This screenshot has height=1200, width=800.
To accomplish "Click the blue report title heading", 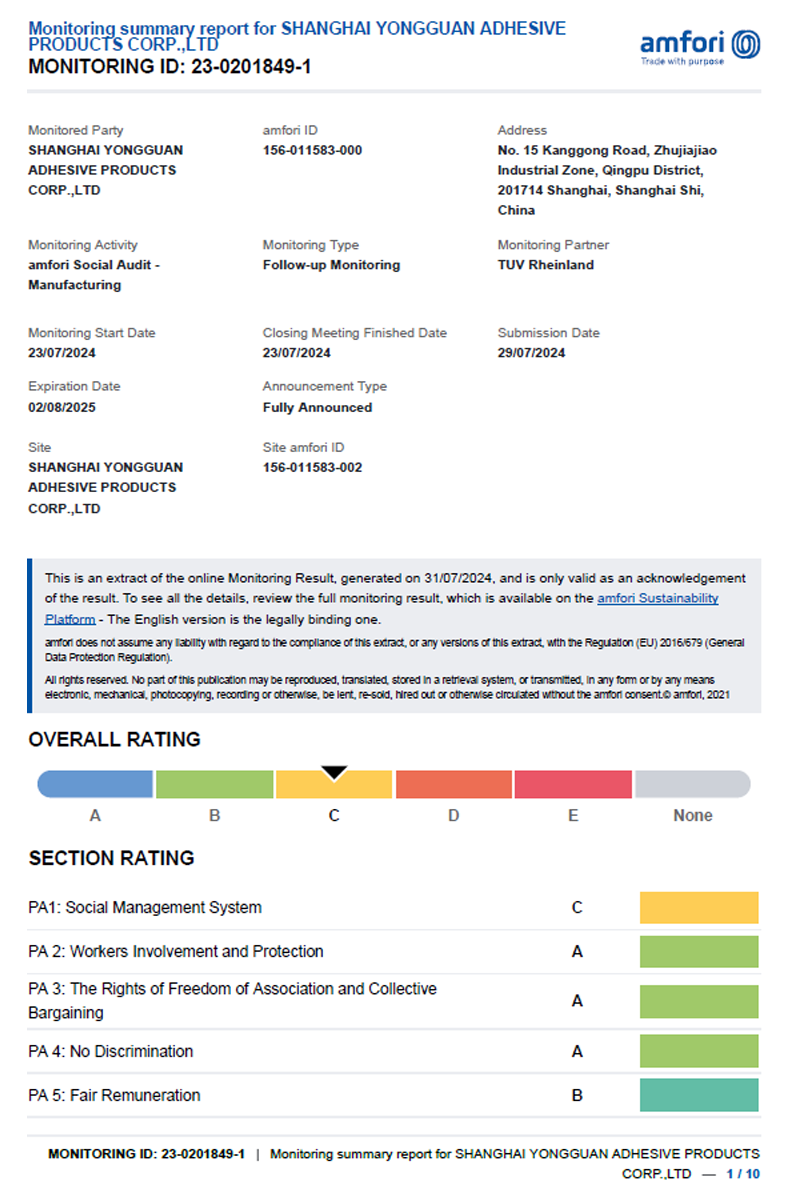I will [296, 36].
